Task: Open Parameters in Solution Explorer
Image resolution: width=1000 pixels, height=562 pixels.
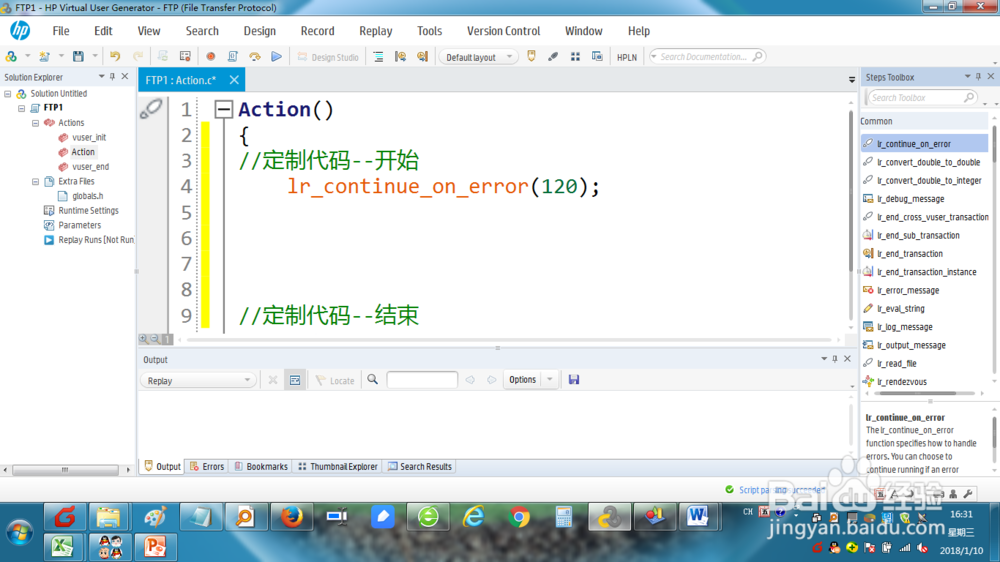Action: coord(79,225)
